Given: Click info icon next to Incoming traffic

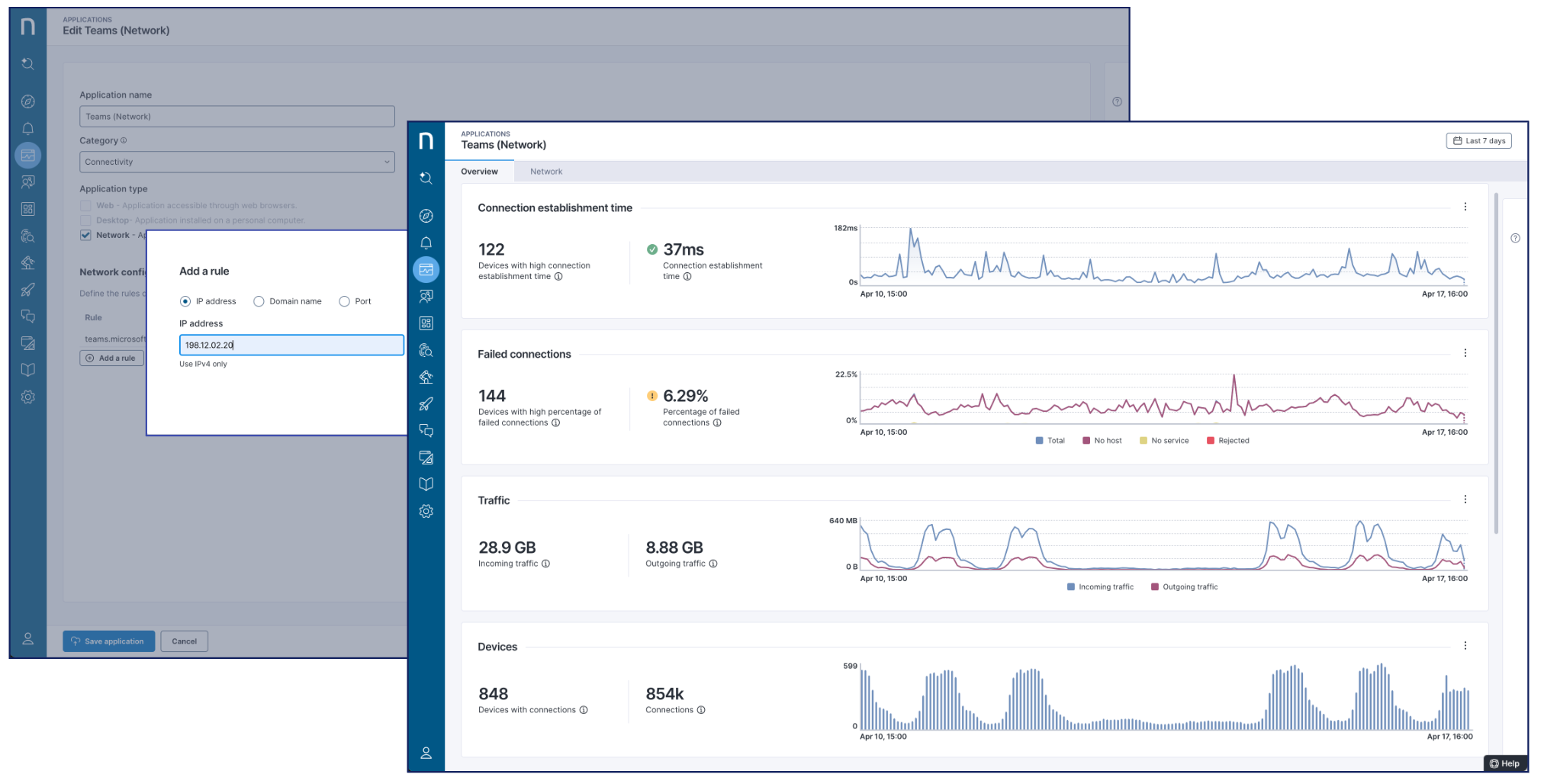Looking at the screenshot, I should 545,564.
